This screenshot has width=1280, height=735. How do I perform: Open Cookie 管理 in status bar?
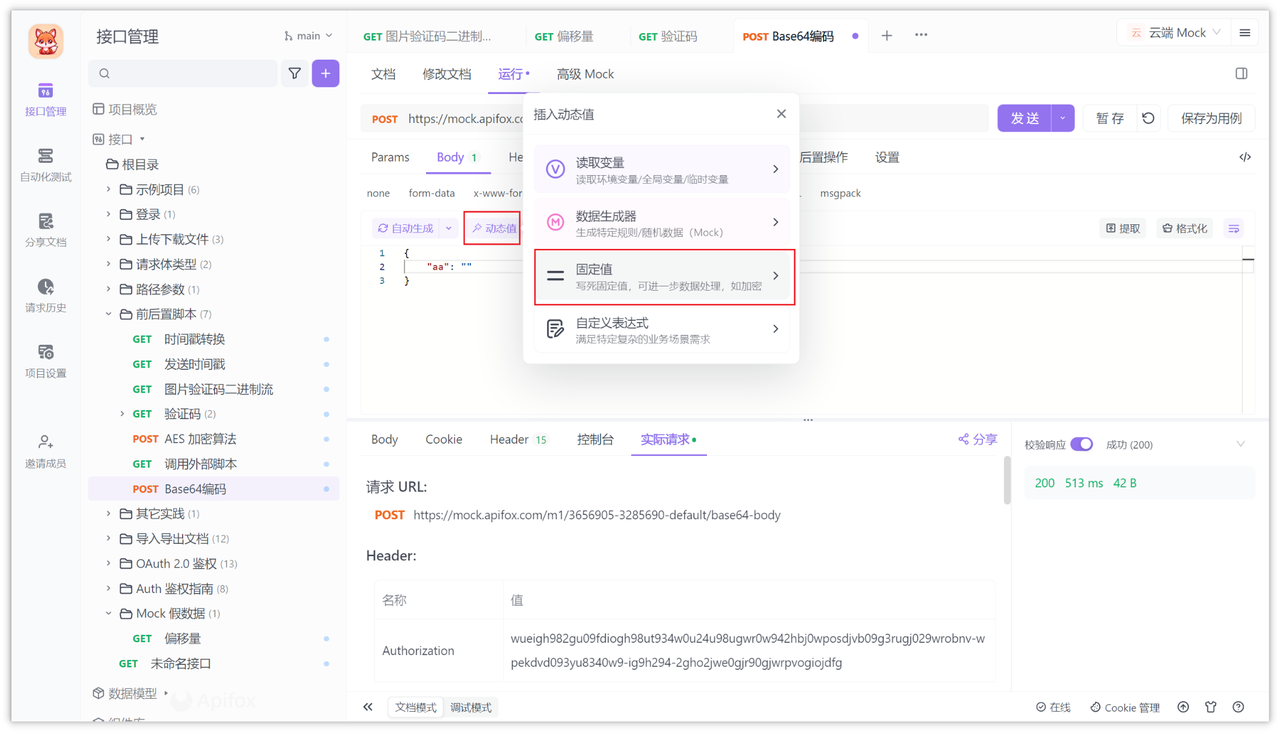1125,707
